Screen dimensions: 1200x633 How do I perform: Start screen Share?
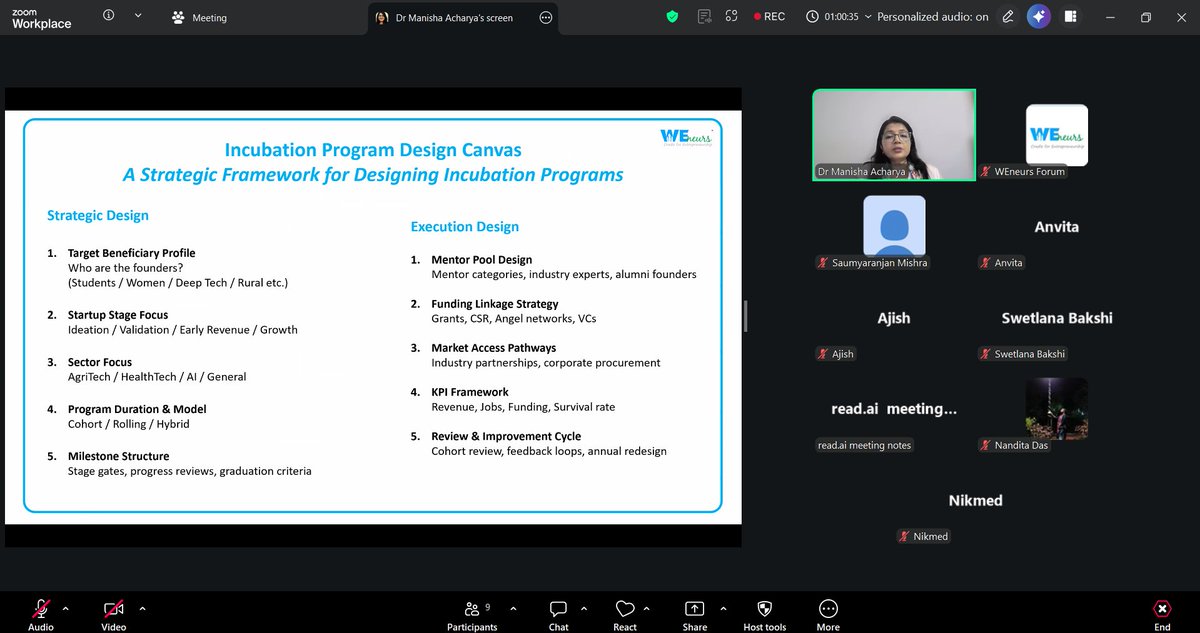point(695,614)
